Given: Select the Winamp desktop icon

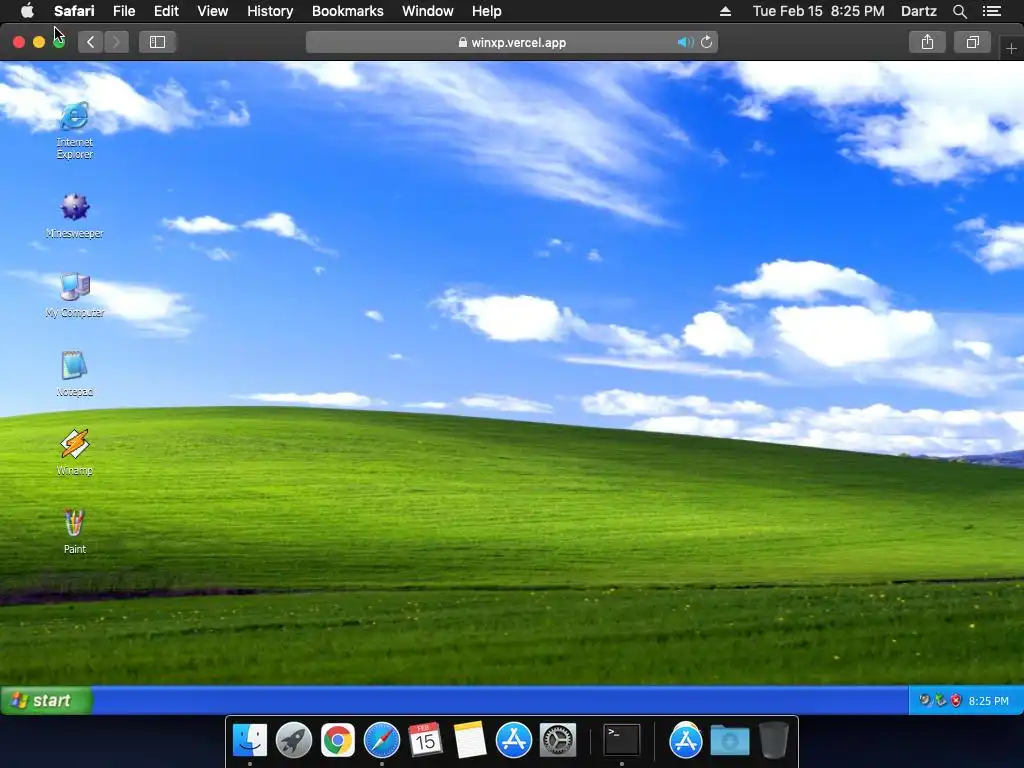Looking at the screenshot, I should click(x=74, y=453).
